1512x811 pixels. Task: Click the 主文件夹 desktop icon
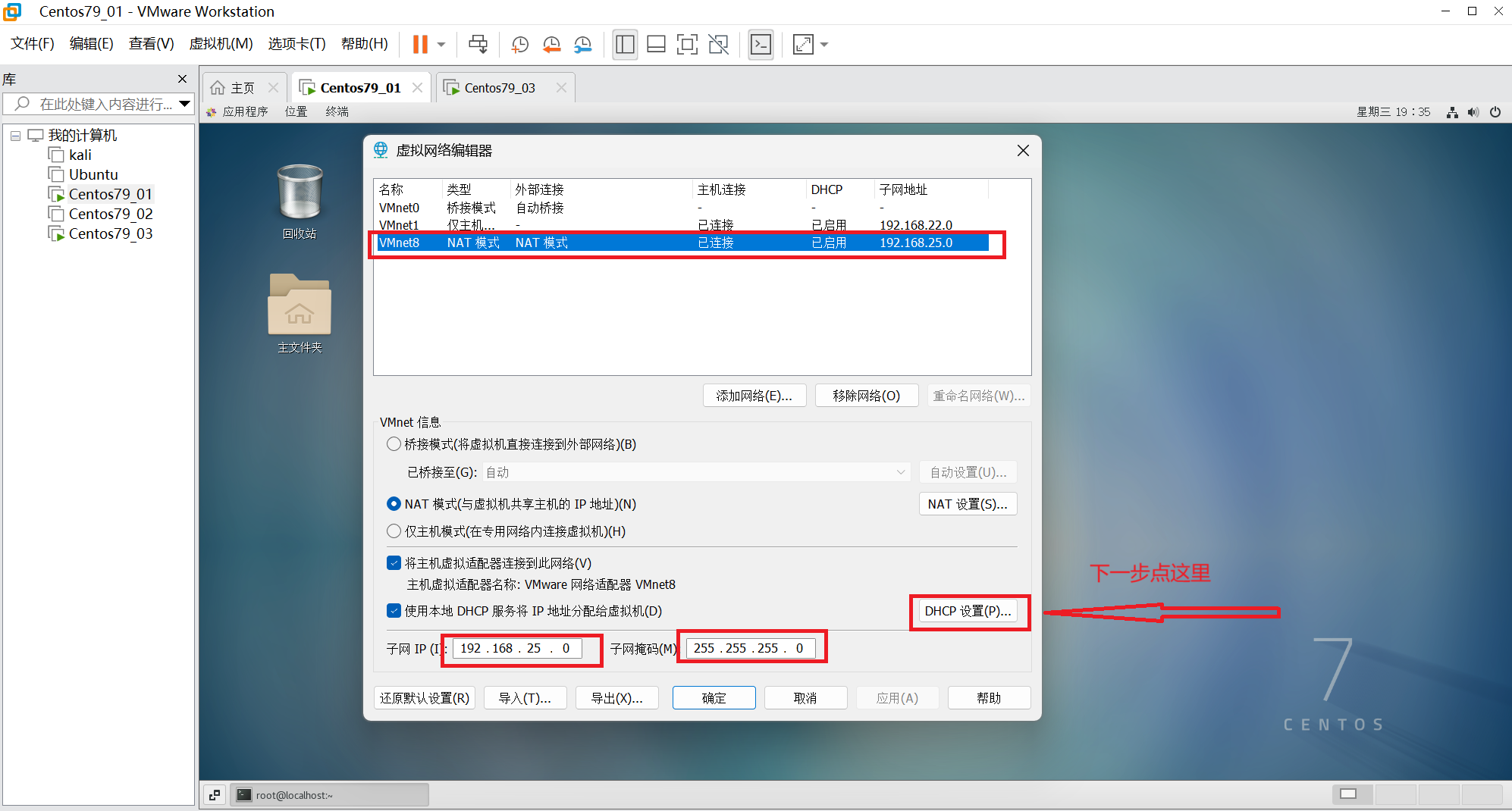[x=300, y=313]
